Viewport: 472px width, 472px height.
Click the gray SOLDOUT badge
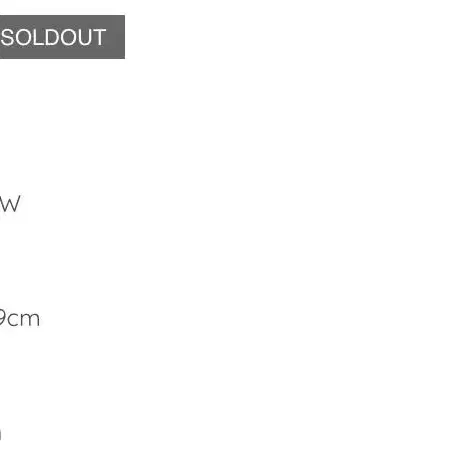(x=62, y=37)
